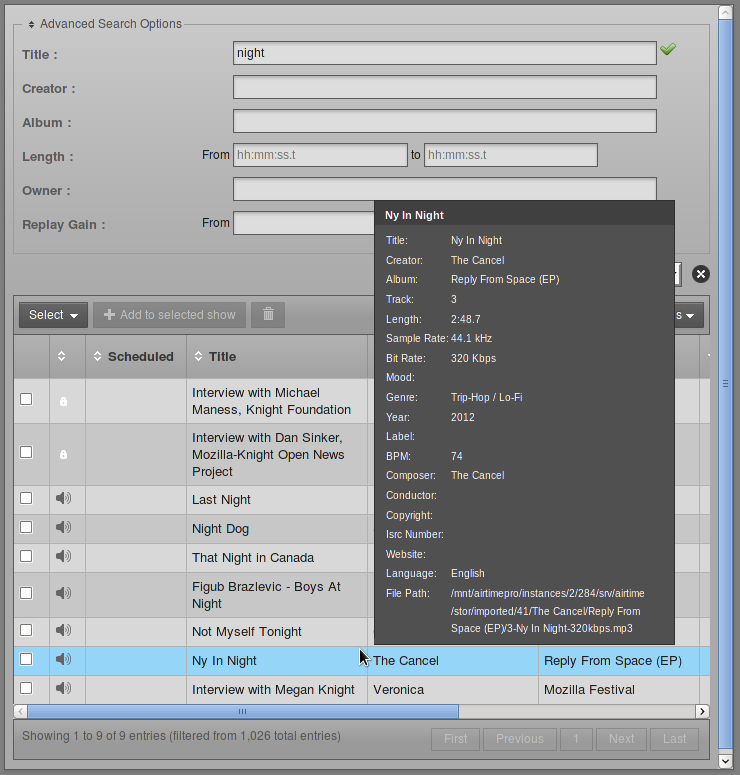Image resolution: width=740 pixels, height=775 pixels.
Task: Sort the table by the Scheduled column
Action: click(133, 356)
